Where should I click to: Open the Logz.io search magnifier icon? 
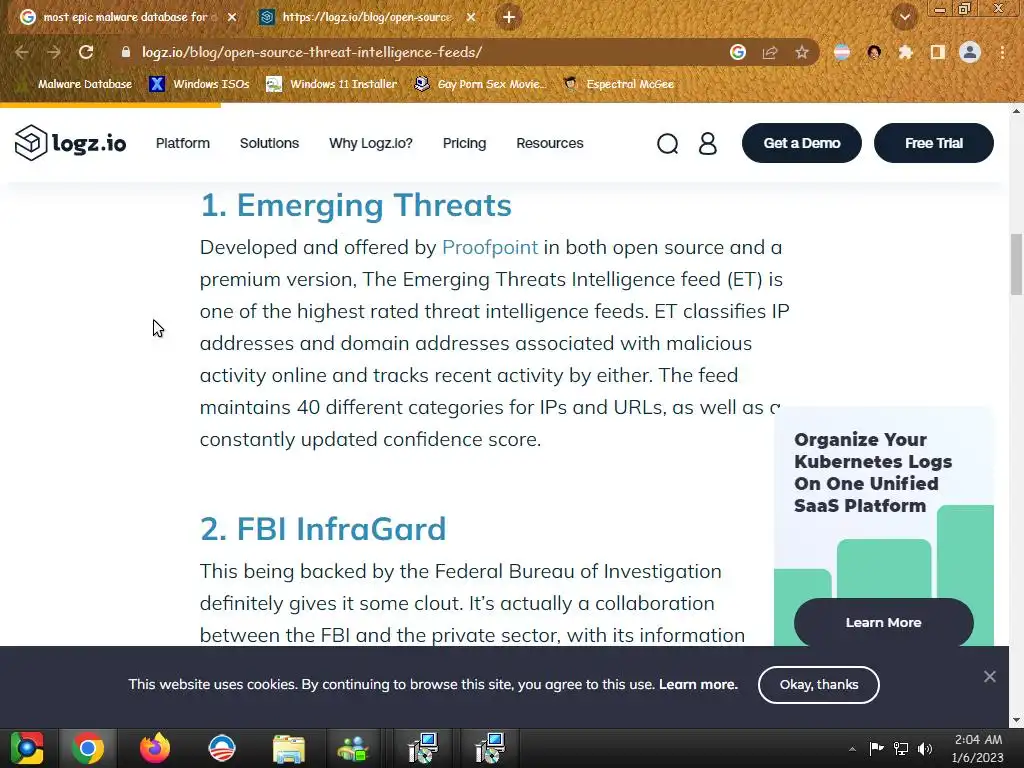667,143
